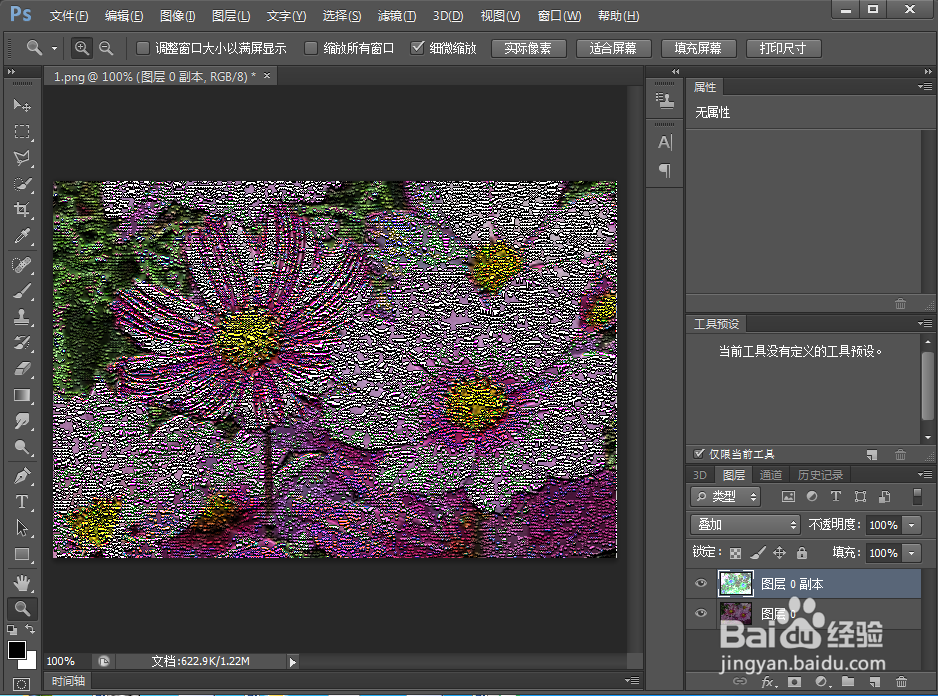Delete layer with trash icon
This screenshot has width=938, height=696.
902,682
